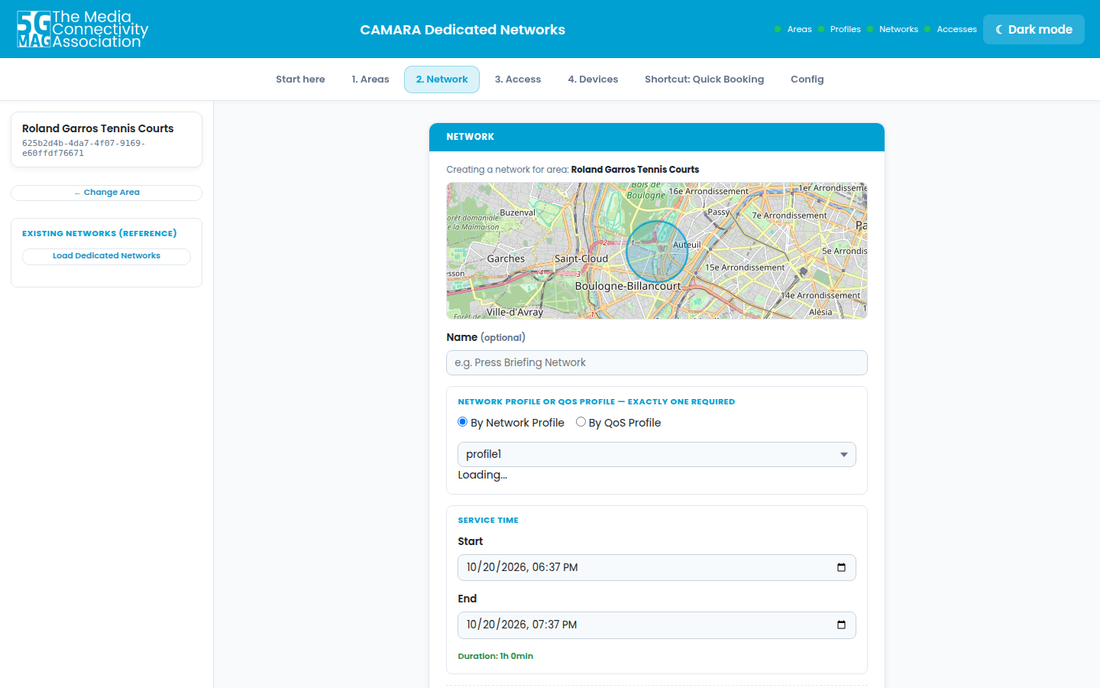Open Shortcut: Quick Booking tab
Image resolution: width=1100 pixels, height=688 pixels.
pos(704,79)
